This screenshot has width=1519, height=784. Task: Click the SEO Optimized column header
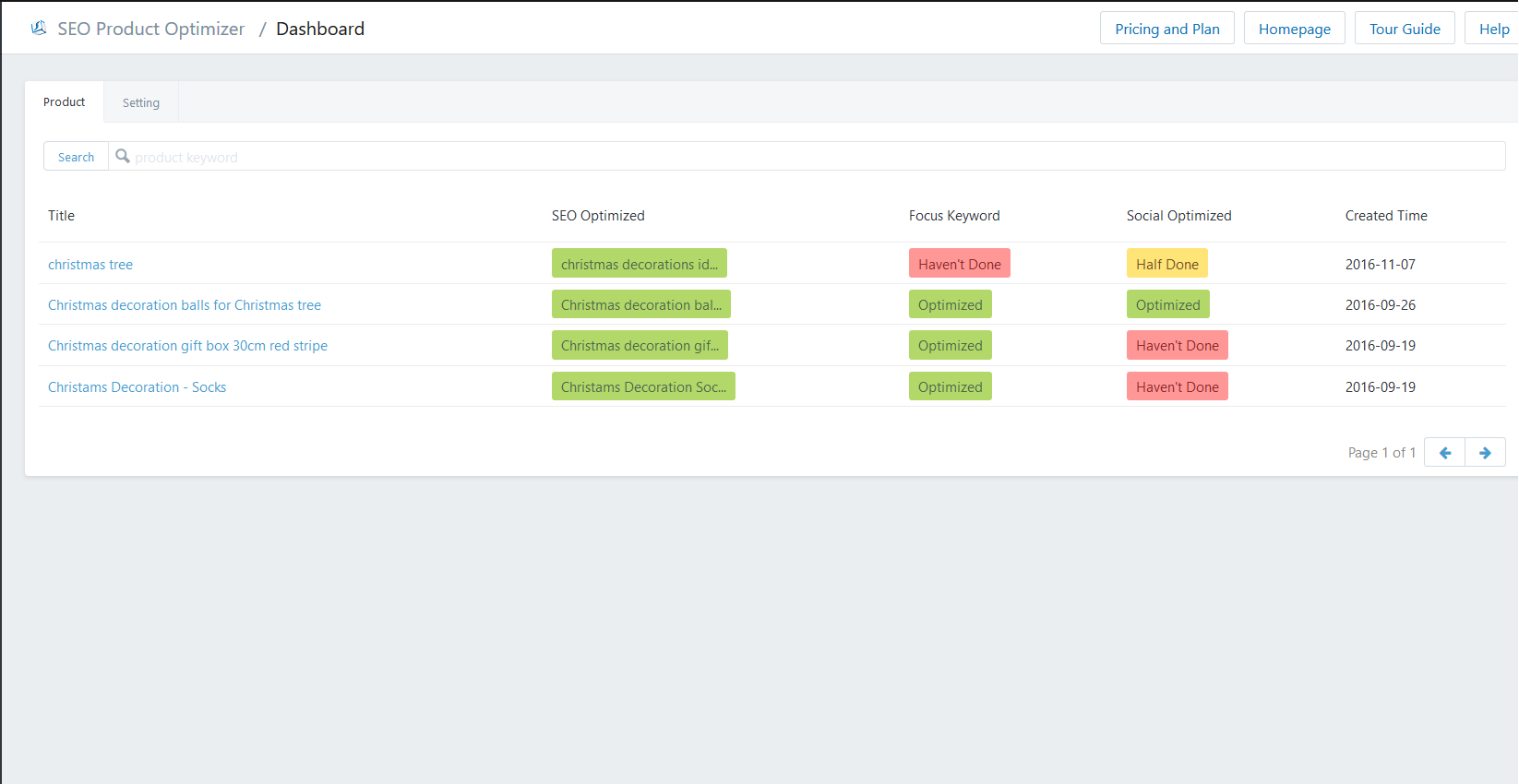pos(598,216)
